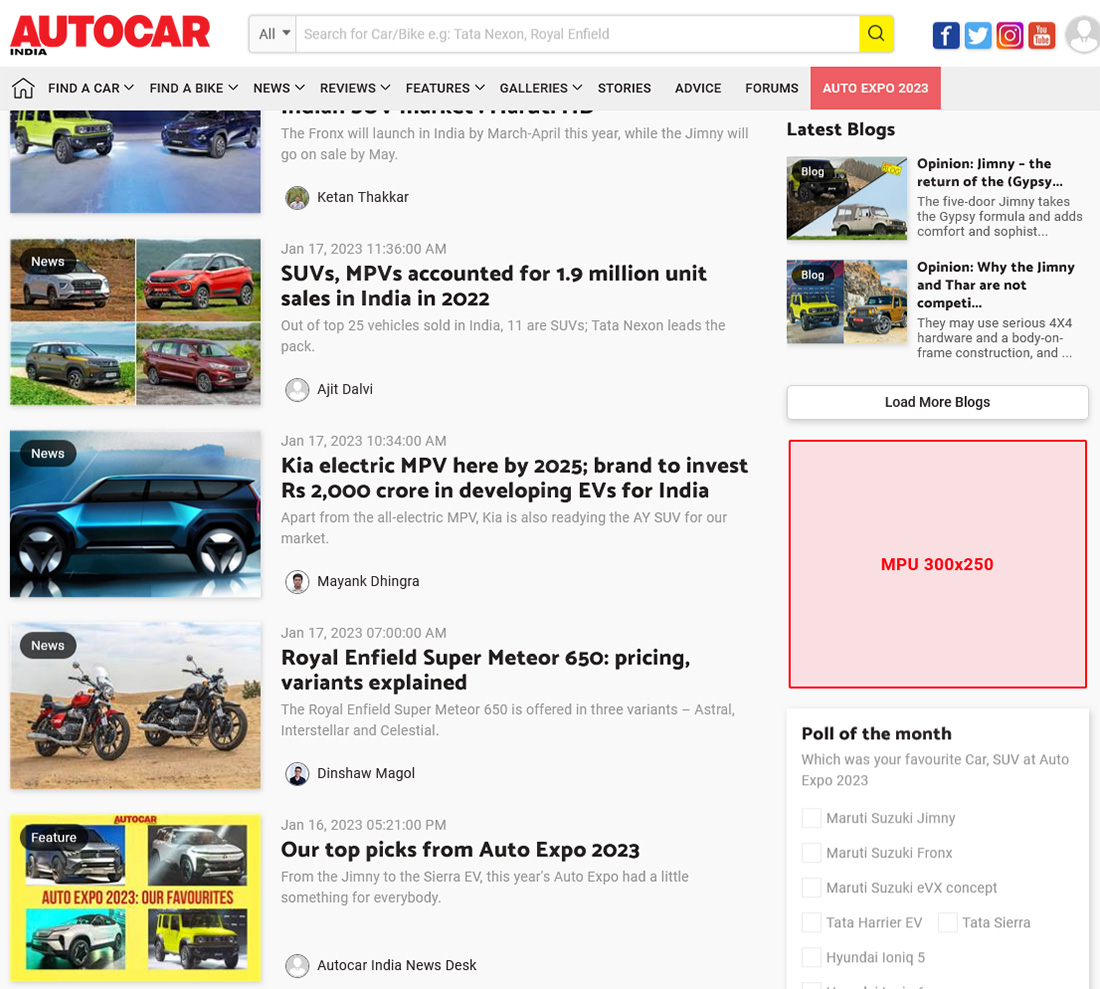The height and width of the screenshot is (989, 1100).
Task: Open Royal Enfield Super Meteor 650 headline
Action: point(485,670)
